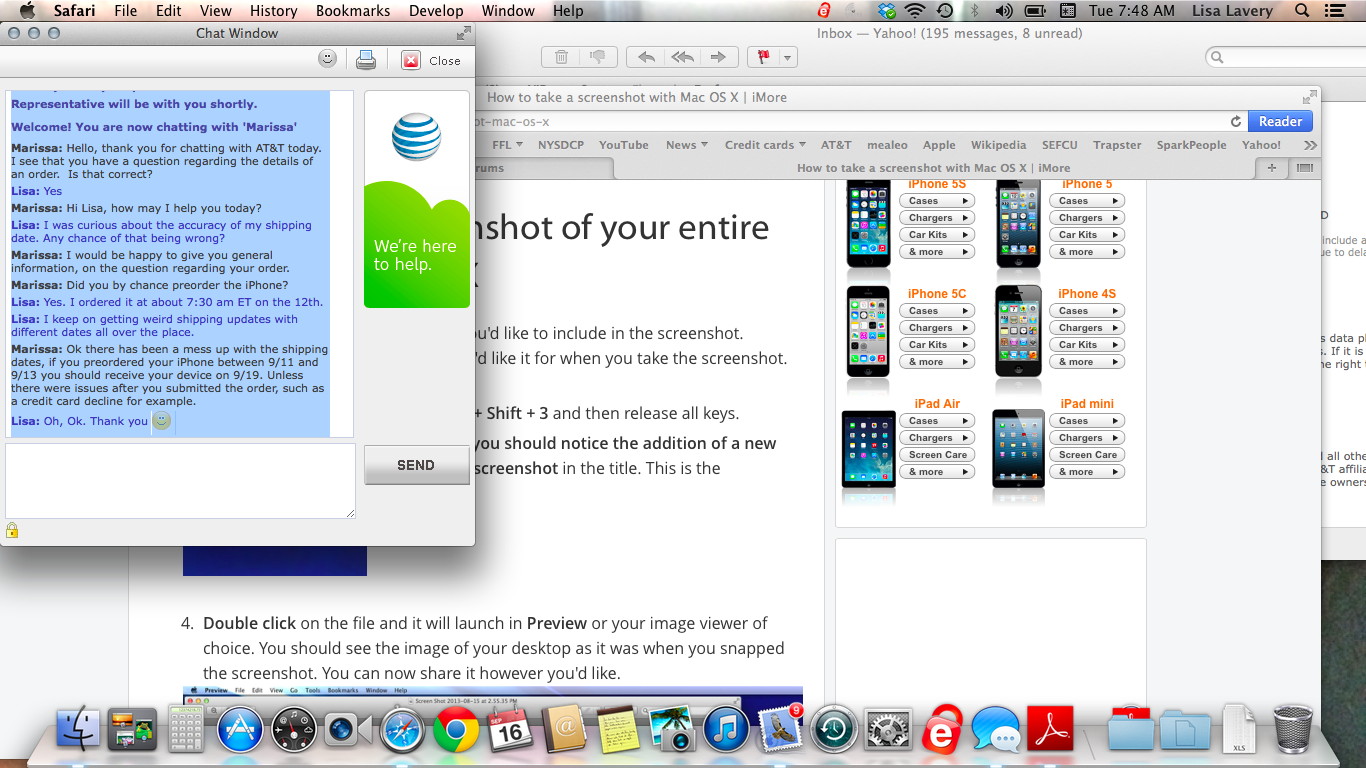Open the Safari menu in menu bar
This screenshot has height=768, width=1366.
pyautogui.click(x=73, y=11)
